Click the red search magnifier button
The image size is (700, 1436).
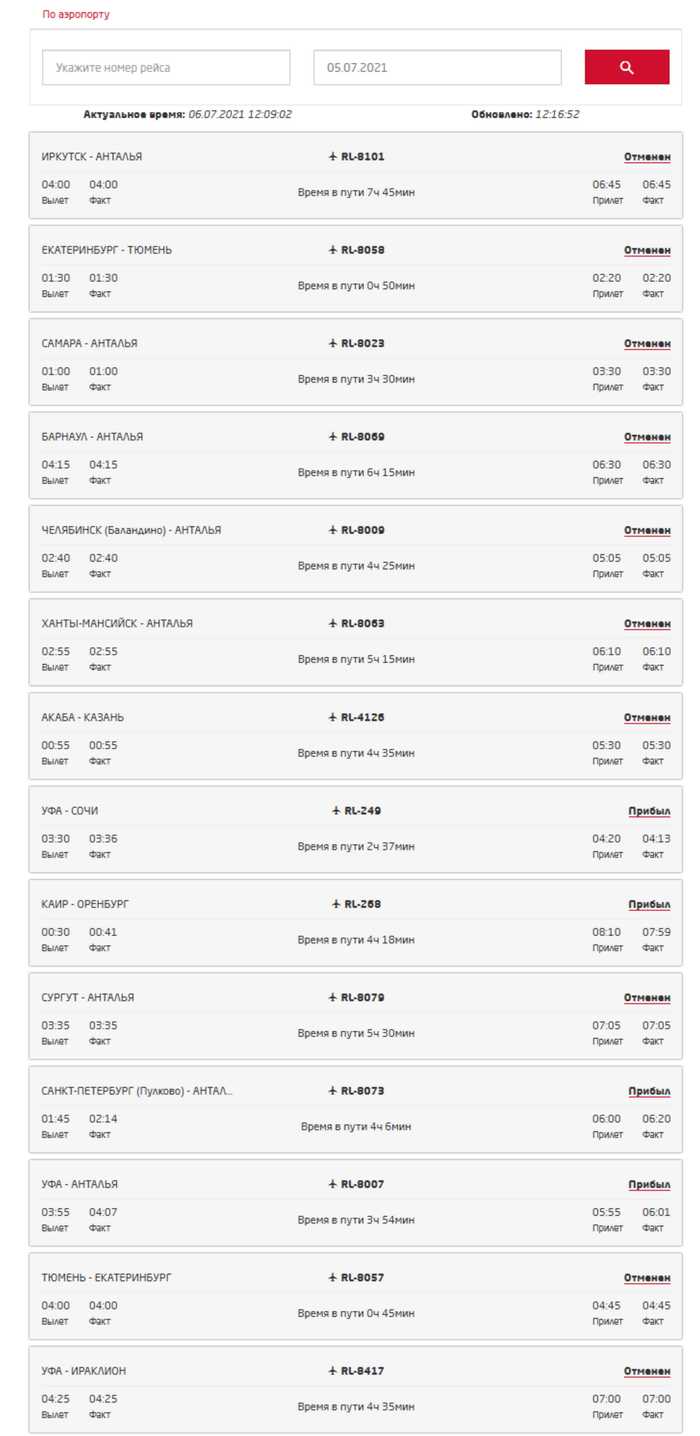tap(627, 67)
